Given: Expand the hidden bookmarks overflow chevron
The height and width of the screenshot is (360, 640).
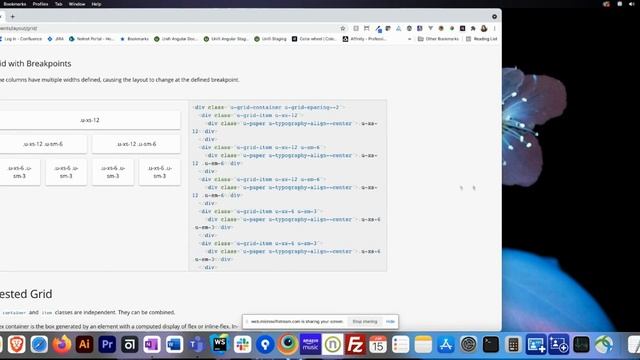Looking at the screenshot, I should pyautogui.click(x=409, y=39).
